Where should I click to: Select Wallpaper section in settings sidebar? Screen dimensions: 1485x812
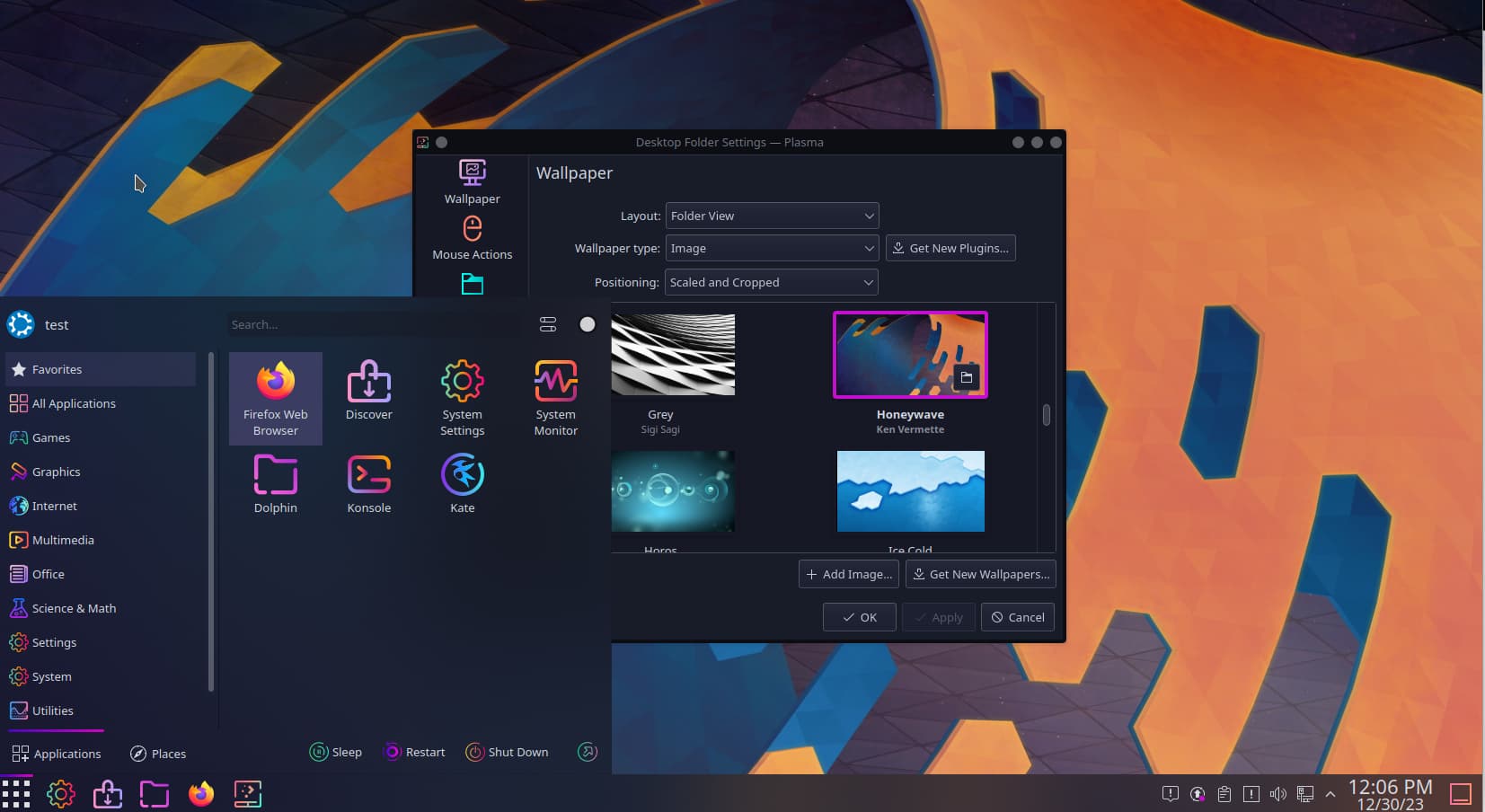click(x=472, y=182)
